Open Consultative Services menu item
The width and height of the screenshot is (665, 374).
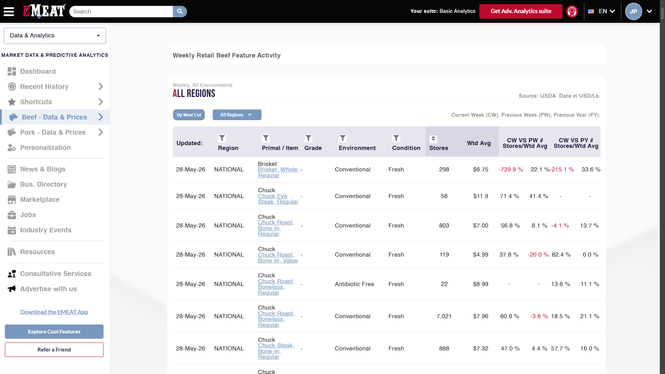tap(56, 274)
